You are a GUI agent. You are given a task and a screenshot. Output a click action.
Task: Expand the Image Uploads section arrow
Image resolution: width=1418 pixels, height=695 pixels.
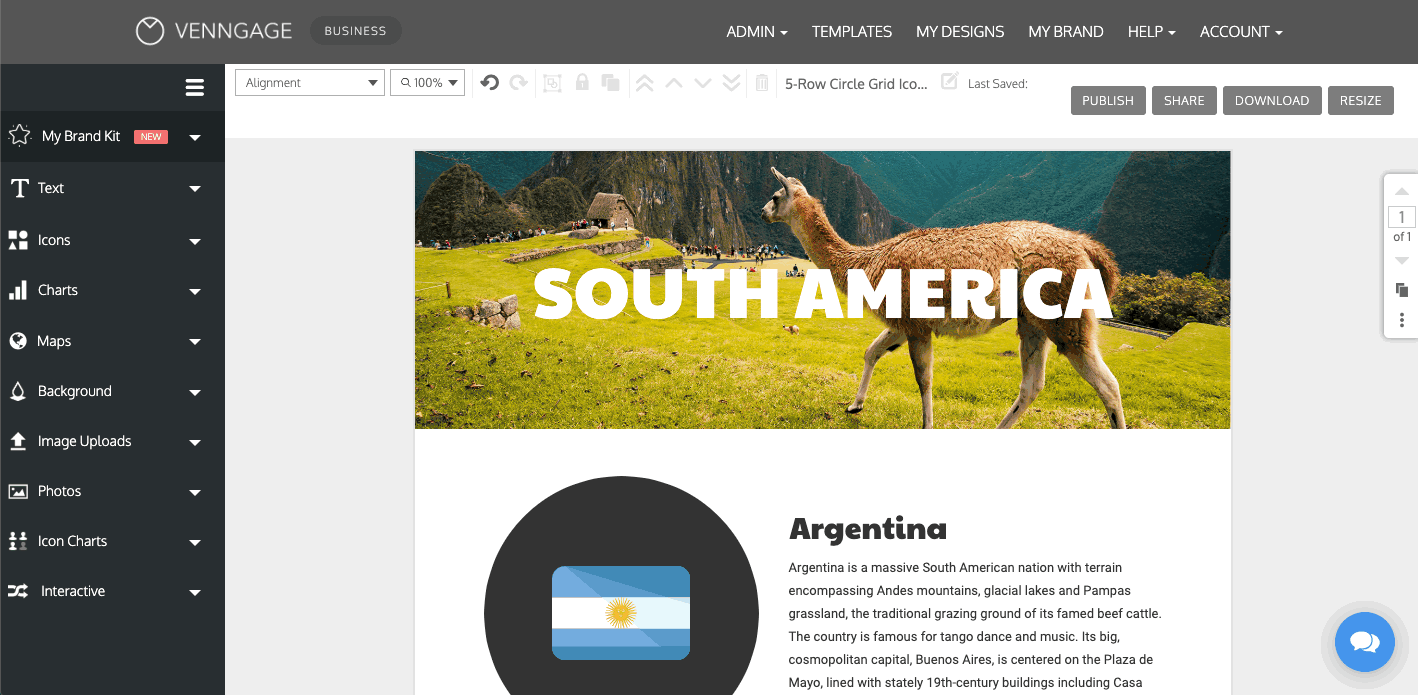pyautogui.click(x=195, y=442)
